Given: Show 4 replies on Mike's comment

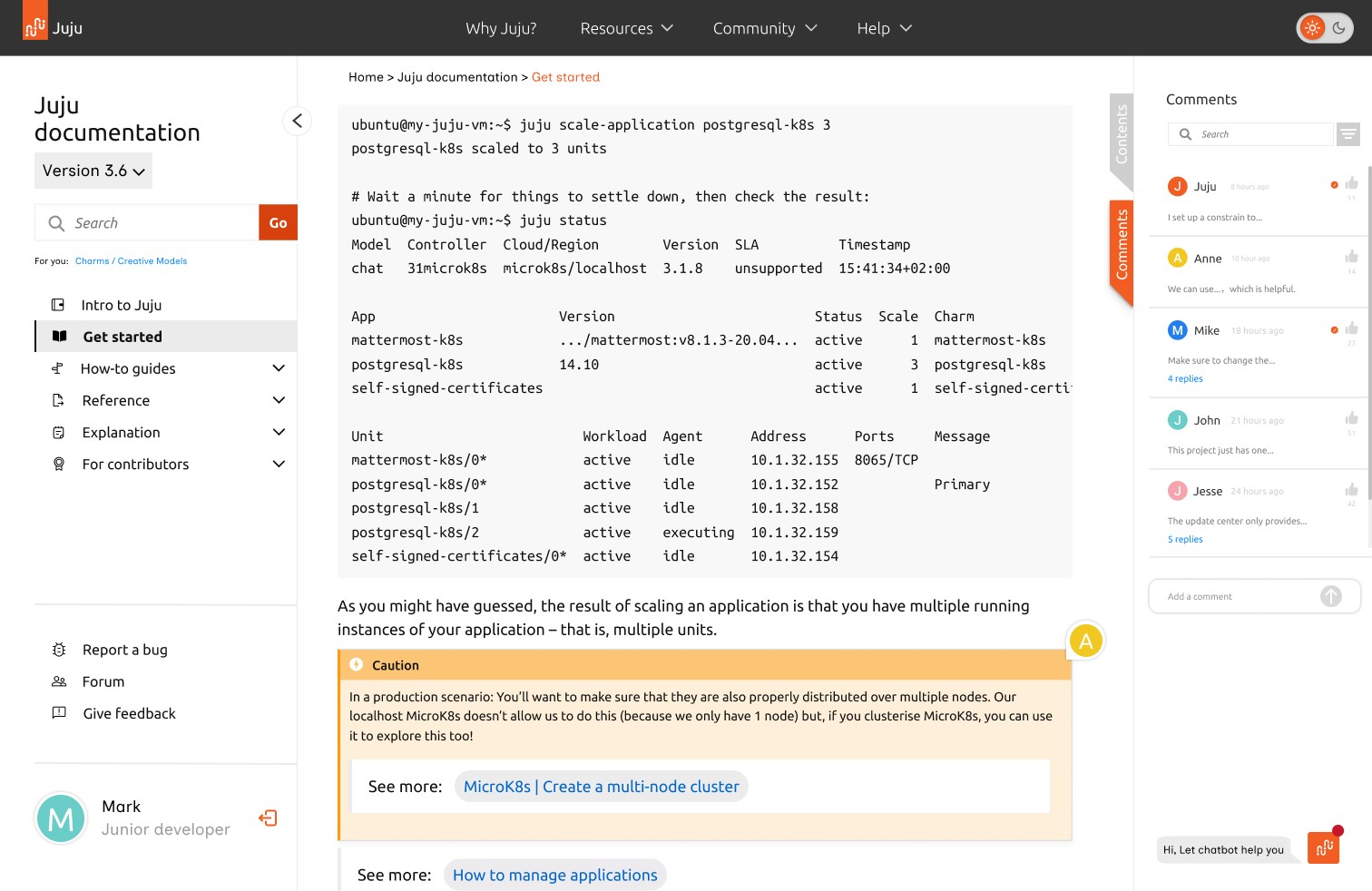Looking at the screenshot, I should [x=1185, y=379].
